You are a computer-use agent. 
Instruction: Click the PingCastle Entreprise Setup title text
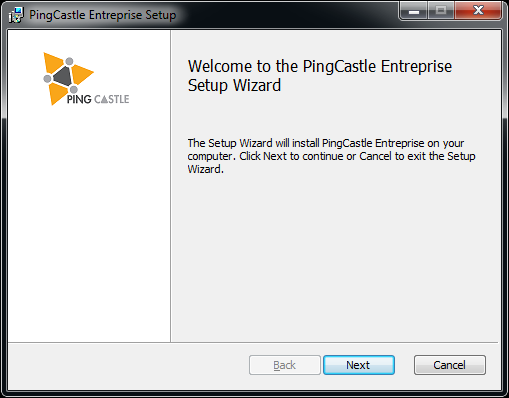tap(103, 15)
